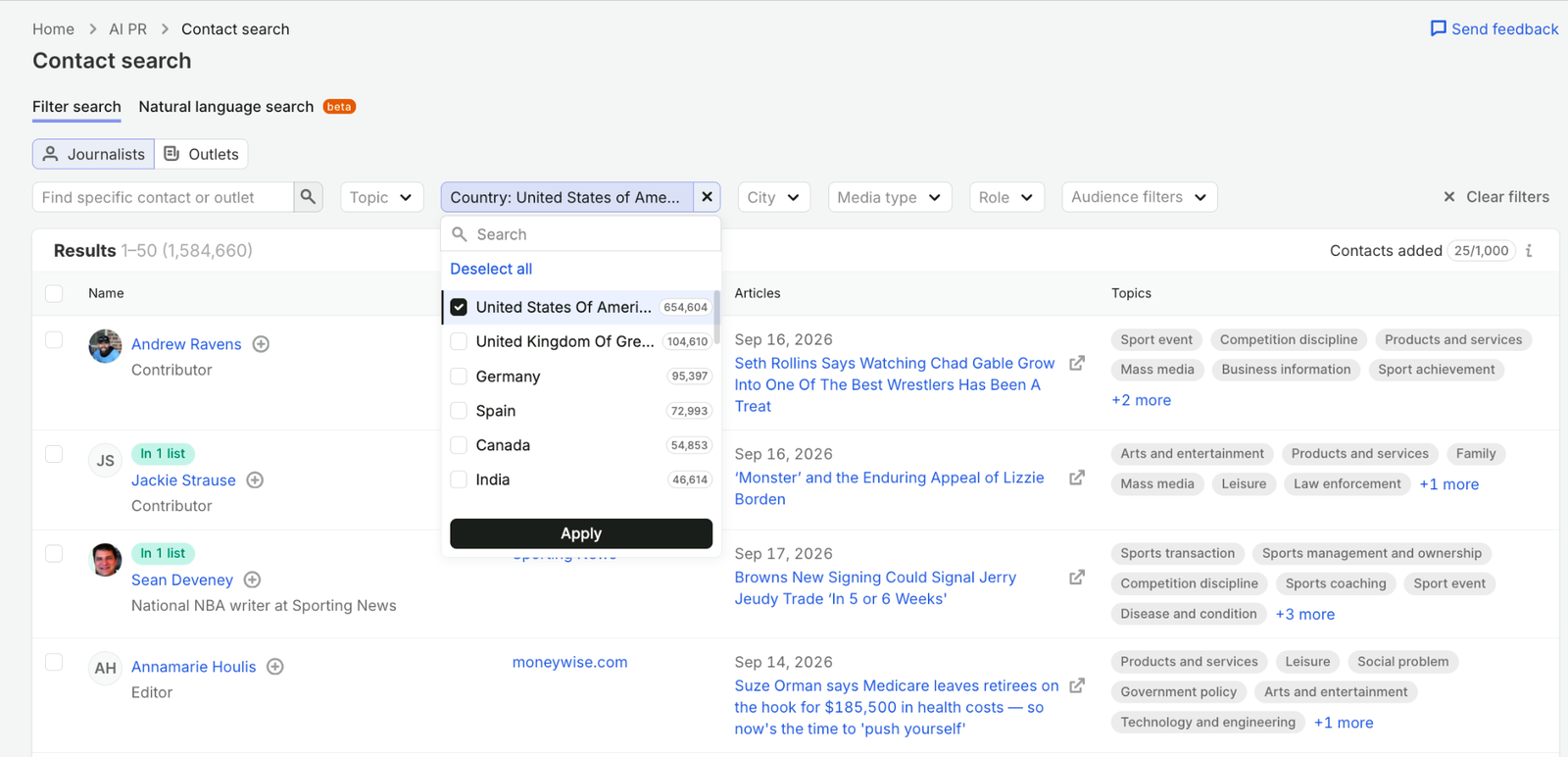Viewport: 1568px width, 757px height.
Task: Go to AI PR breadcrumb
Action: coord(128,29)
